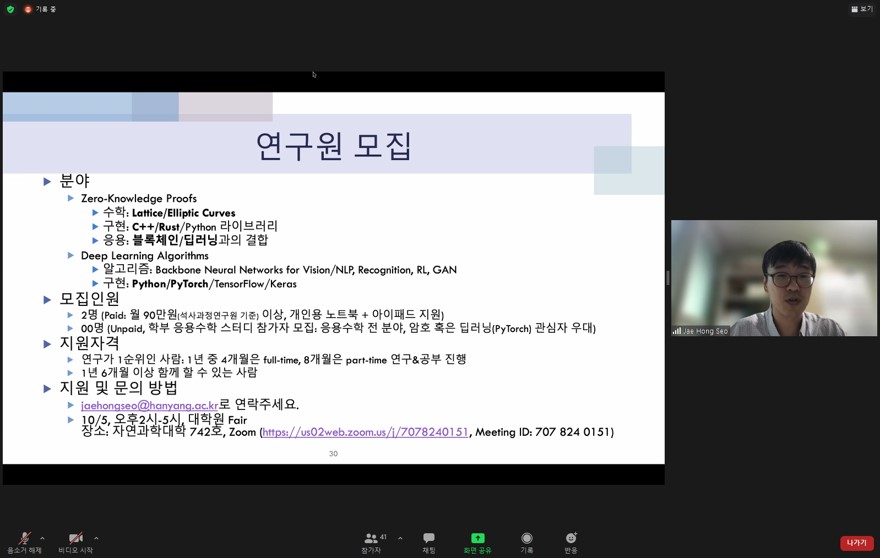Expand audio options arrow beside the microphone

point(42,538)
